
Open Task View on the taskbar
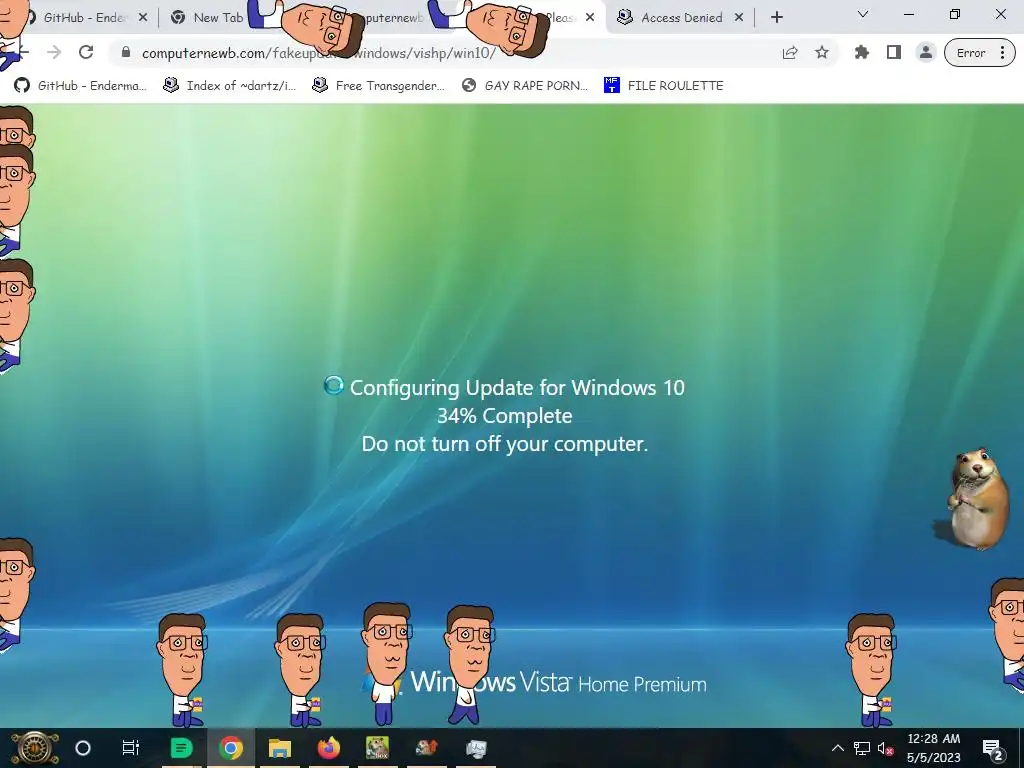[131, 748]
